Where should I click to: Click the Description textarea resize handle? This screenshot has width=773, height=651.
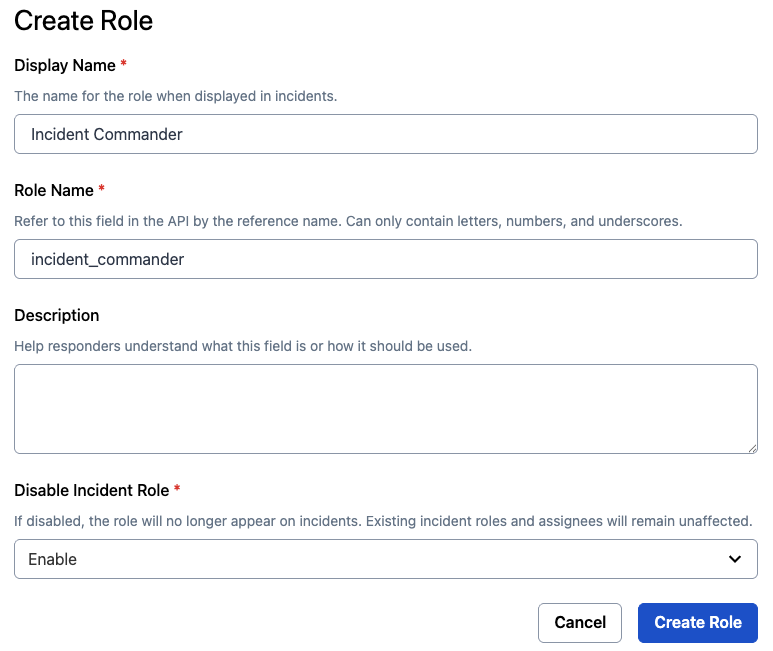(752, 448)
